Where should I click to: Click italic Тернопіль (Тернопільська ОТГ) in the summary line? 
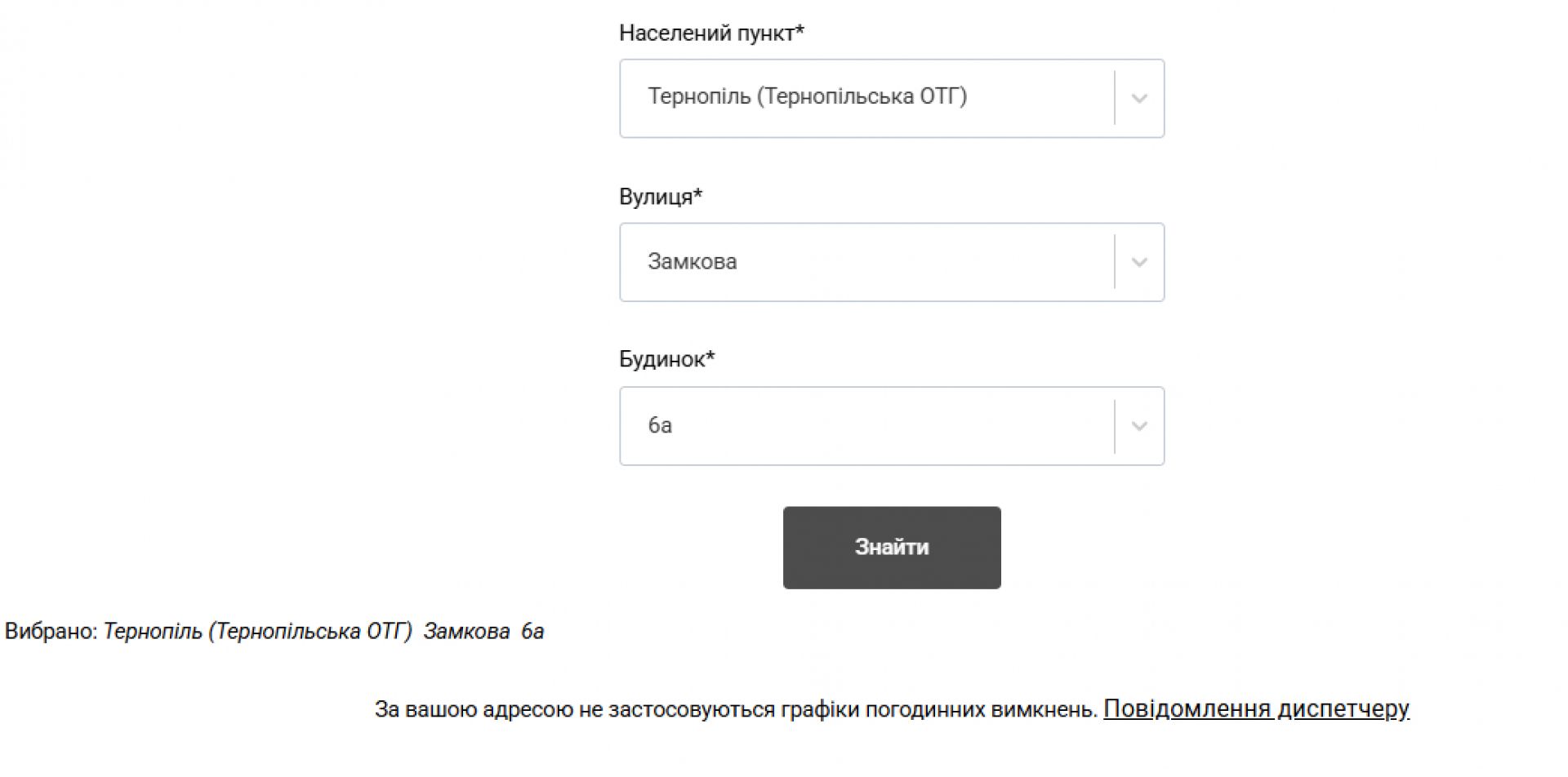pos(257,632)
